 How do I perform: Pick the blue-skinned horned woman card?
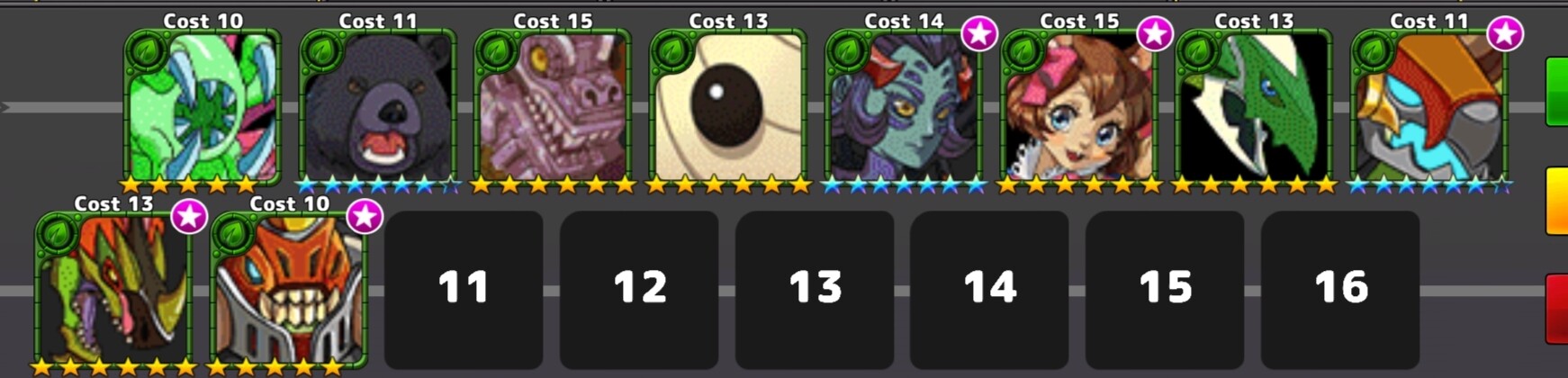coord(904,106)
